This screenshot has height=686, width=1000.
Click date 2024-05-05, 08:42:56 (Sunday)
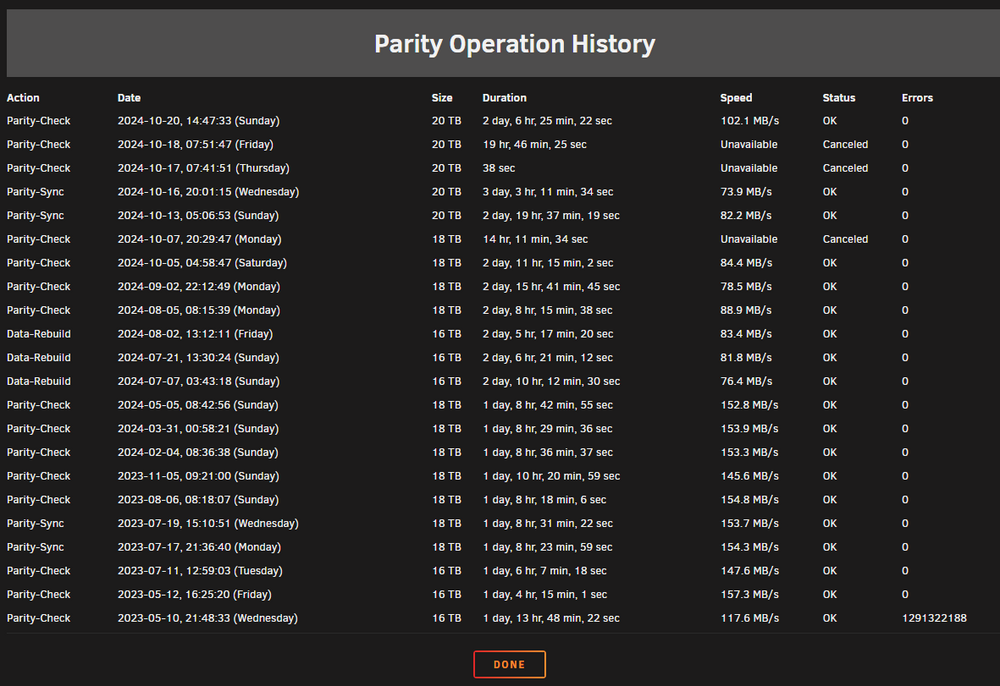pos(198,405)
